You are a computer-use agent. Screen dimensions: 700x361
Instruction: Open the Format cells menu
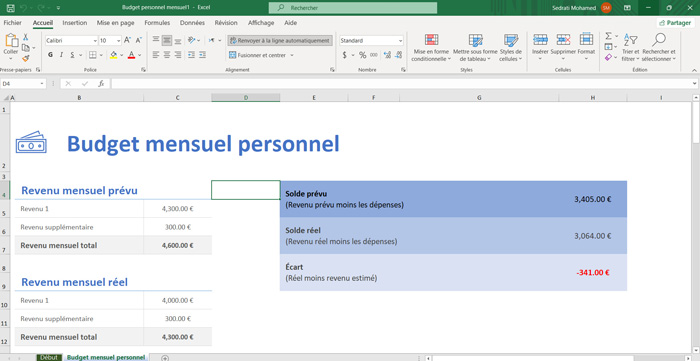(586, 47)
